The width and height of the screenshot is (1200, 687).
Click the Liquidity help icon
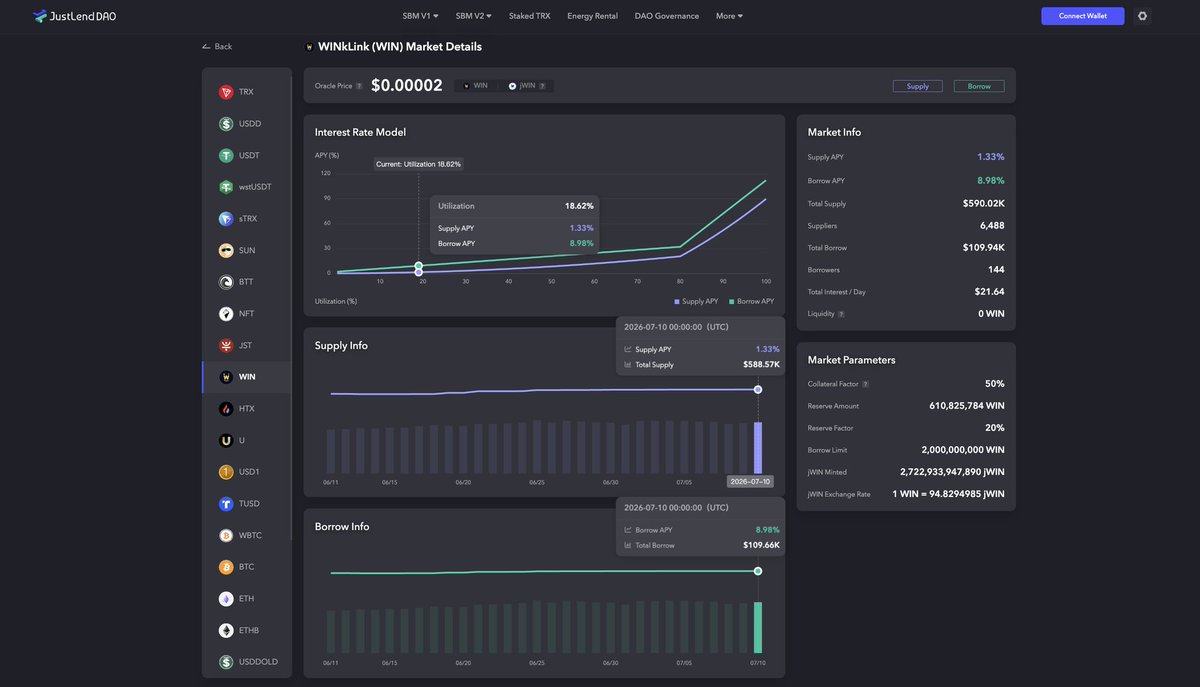point(841,314)
